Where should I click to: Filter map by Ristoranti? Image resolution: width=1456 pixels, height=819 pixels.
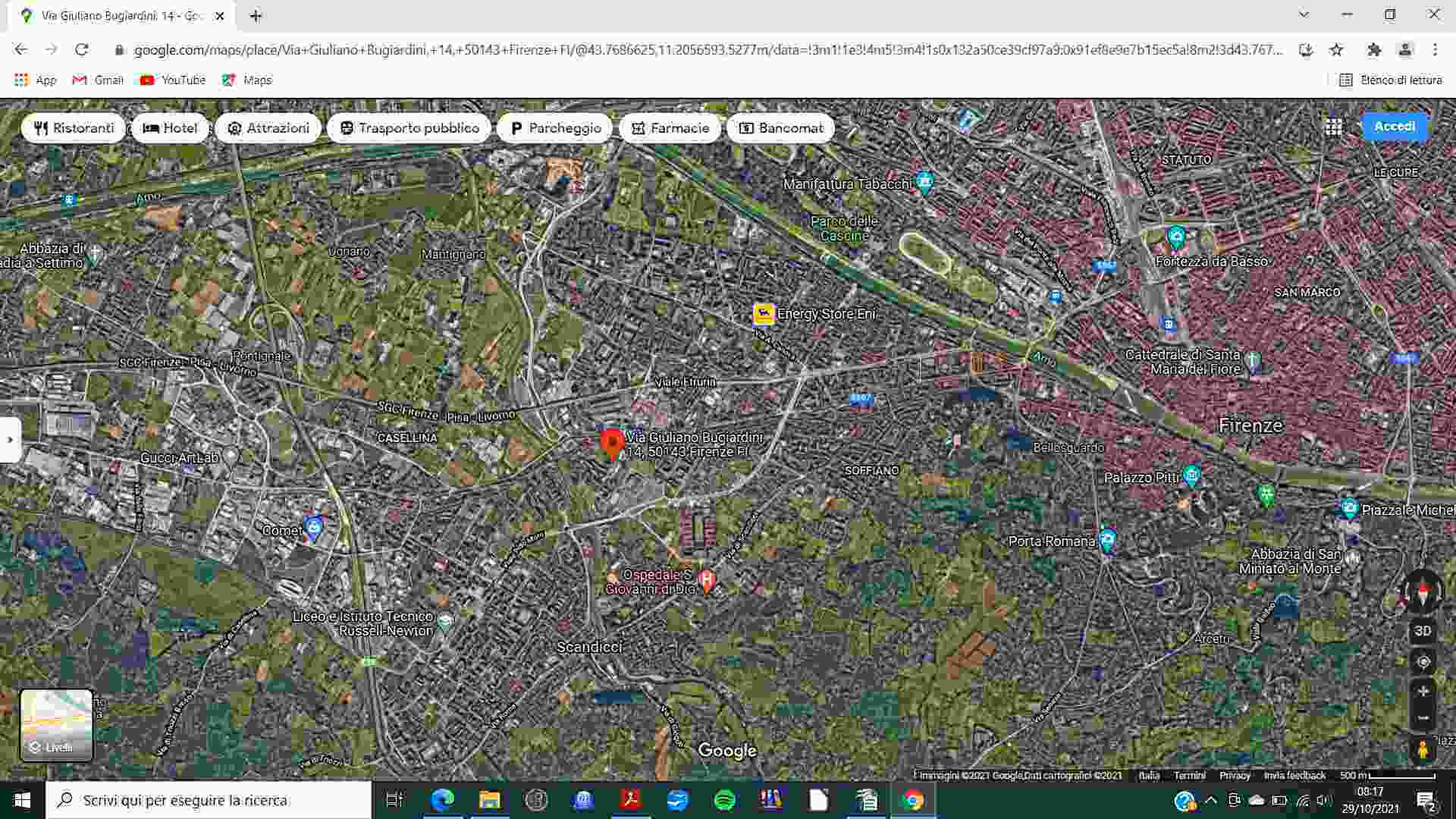tap(74, 128)
